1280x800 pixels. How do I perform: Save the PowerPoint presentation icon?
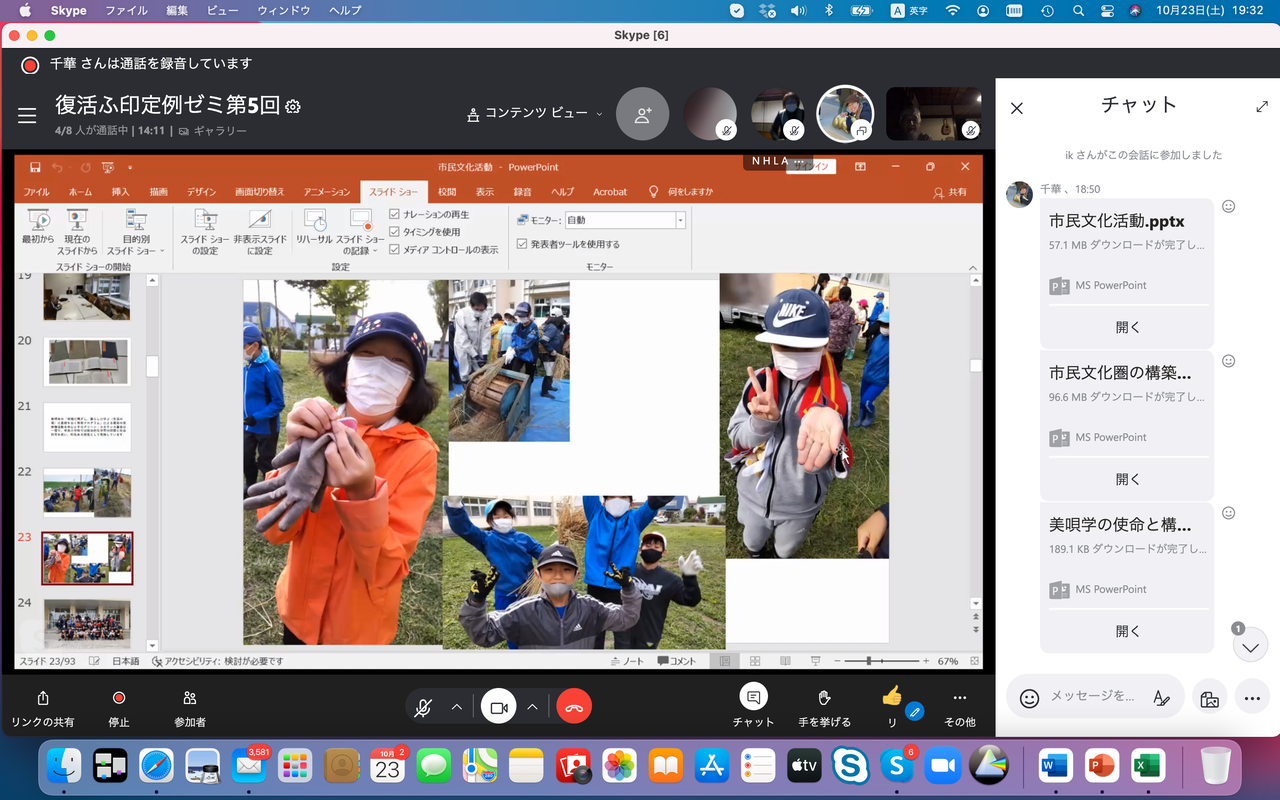tap(36, 167)
